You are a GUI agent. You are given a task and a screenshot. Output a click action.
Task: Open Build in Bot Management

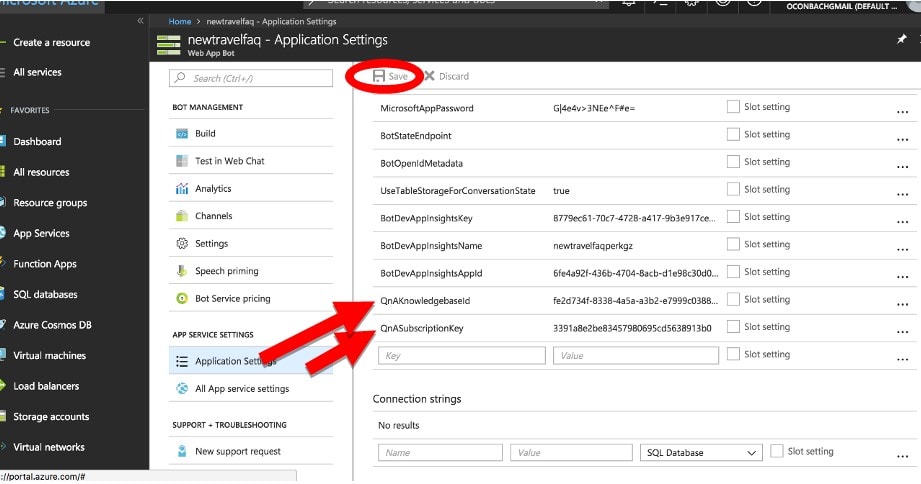pos(205,133)
